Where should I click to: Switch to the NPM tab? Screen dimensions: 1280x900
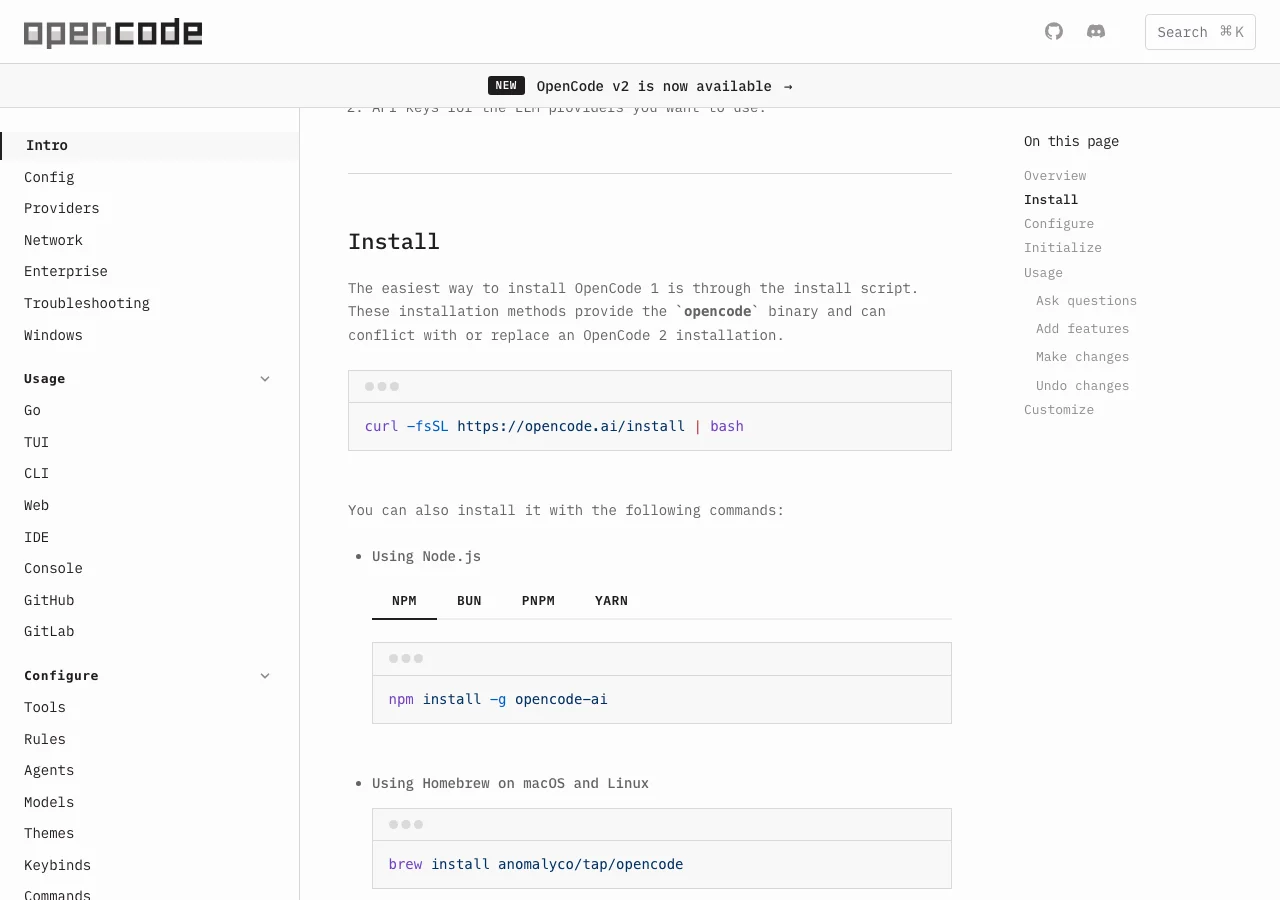[x=404, y=601]
